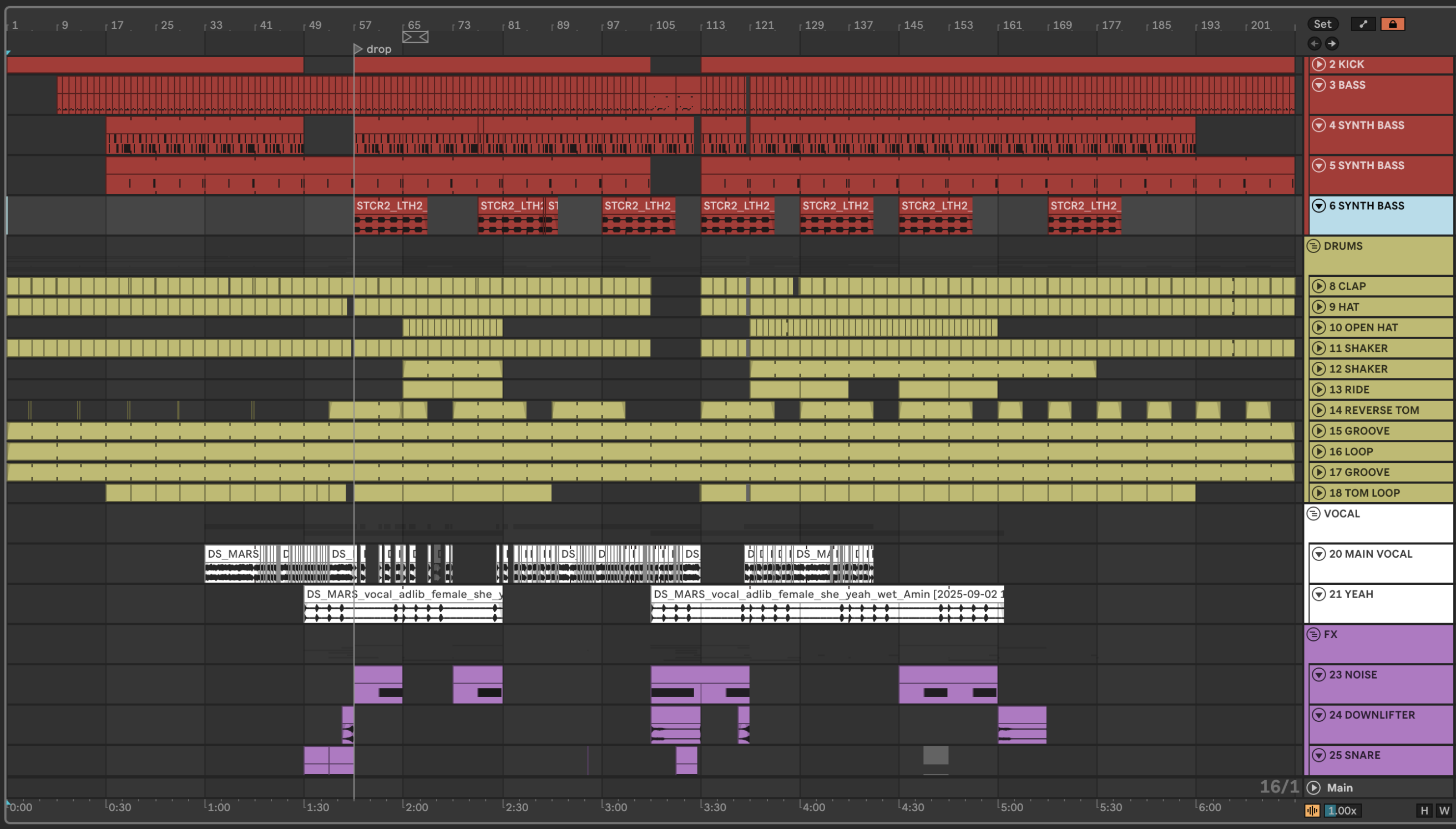Fold the 5 SYNTH BASS track
This screenshot has height=829, width=1456.
point(1318,166)
